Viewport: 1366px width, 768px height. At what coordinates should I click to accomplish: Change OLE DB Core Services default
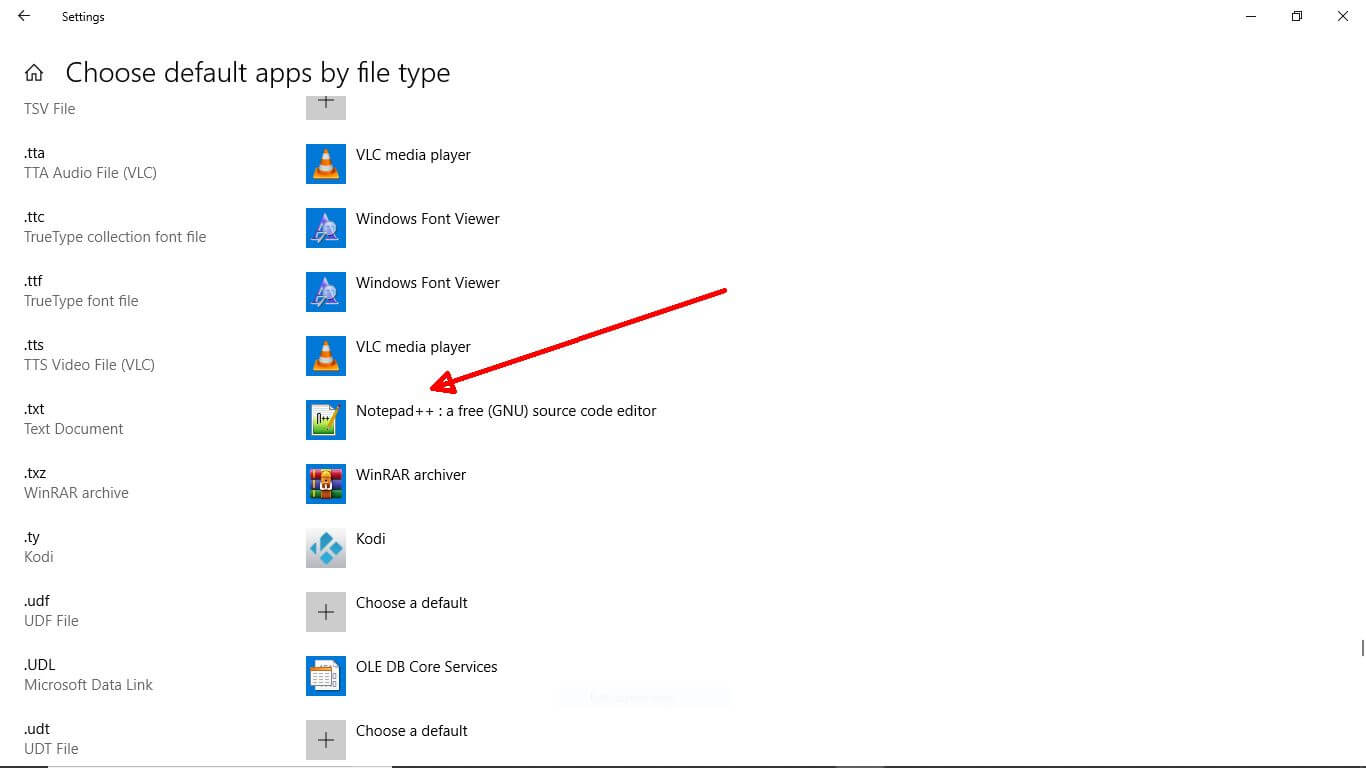click(x=427, y=667)
